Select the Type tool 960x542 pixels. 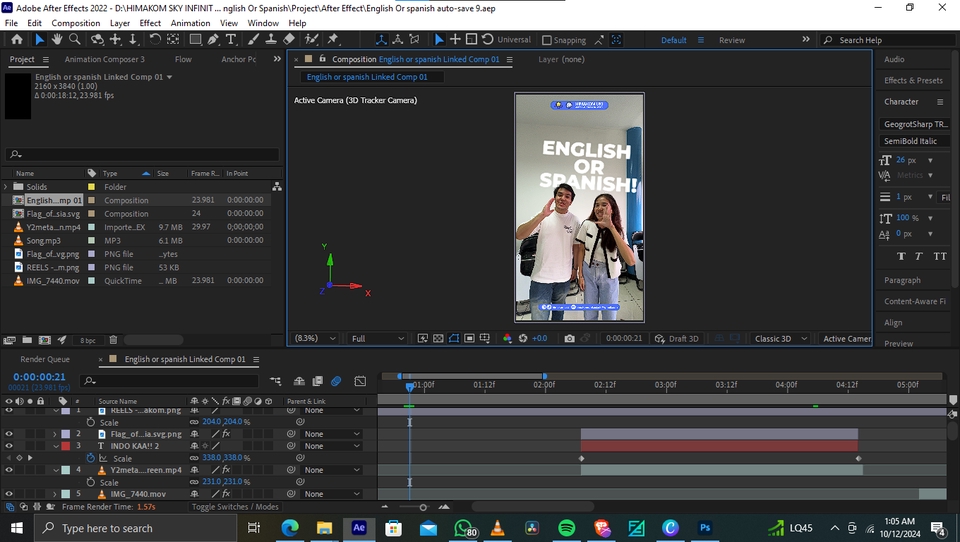[x=231, y=40]
